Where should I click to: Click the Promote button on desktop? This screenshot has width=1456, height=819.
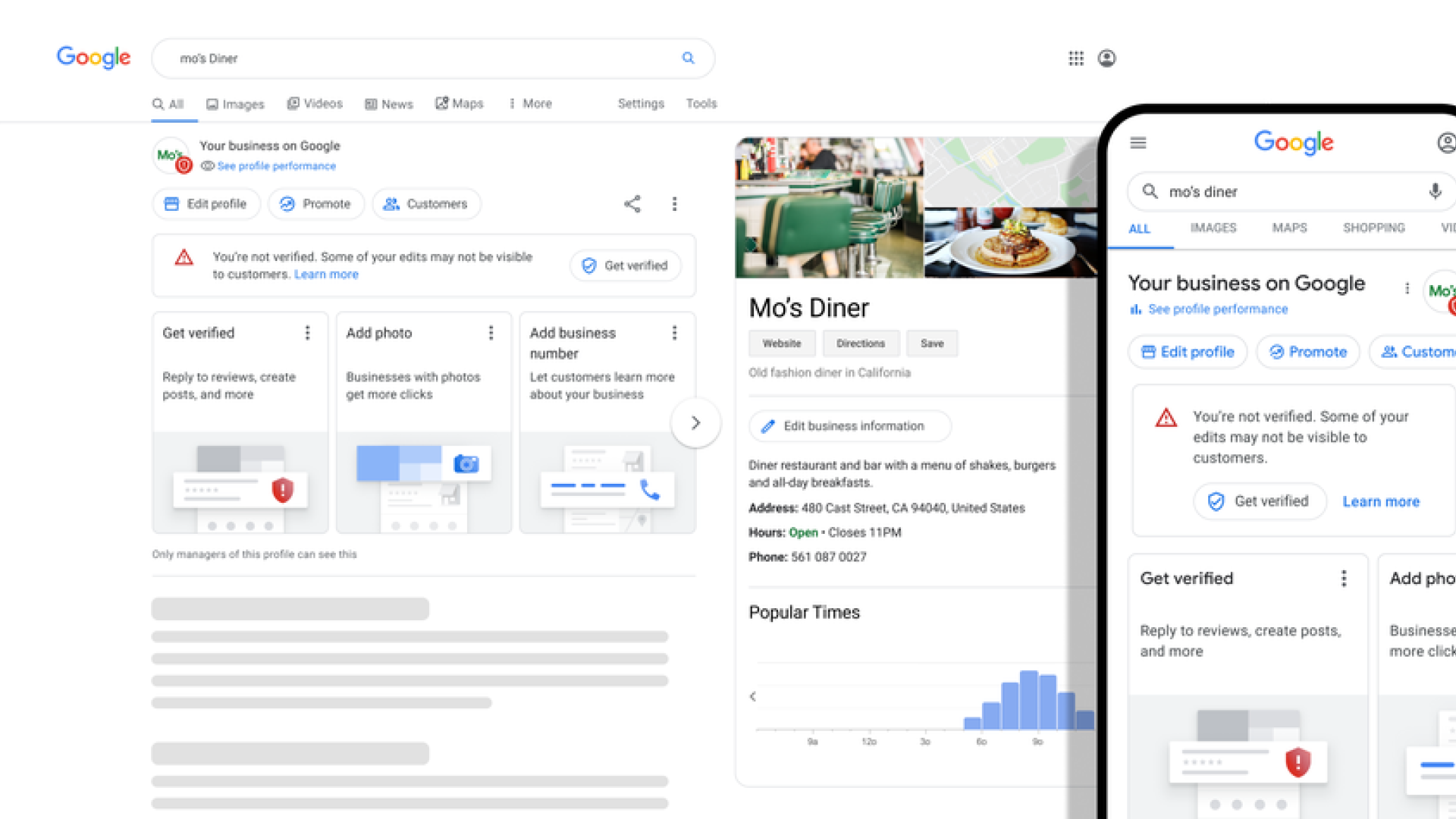click(315, 204)
